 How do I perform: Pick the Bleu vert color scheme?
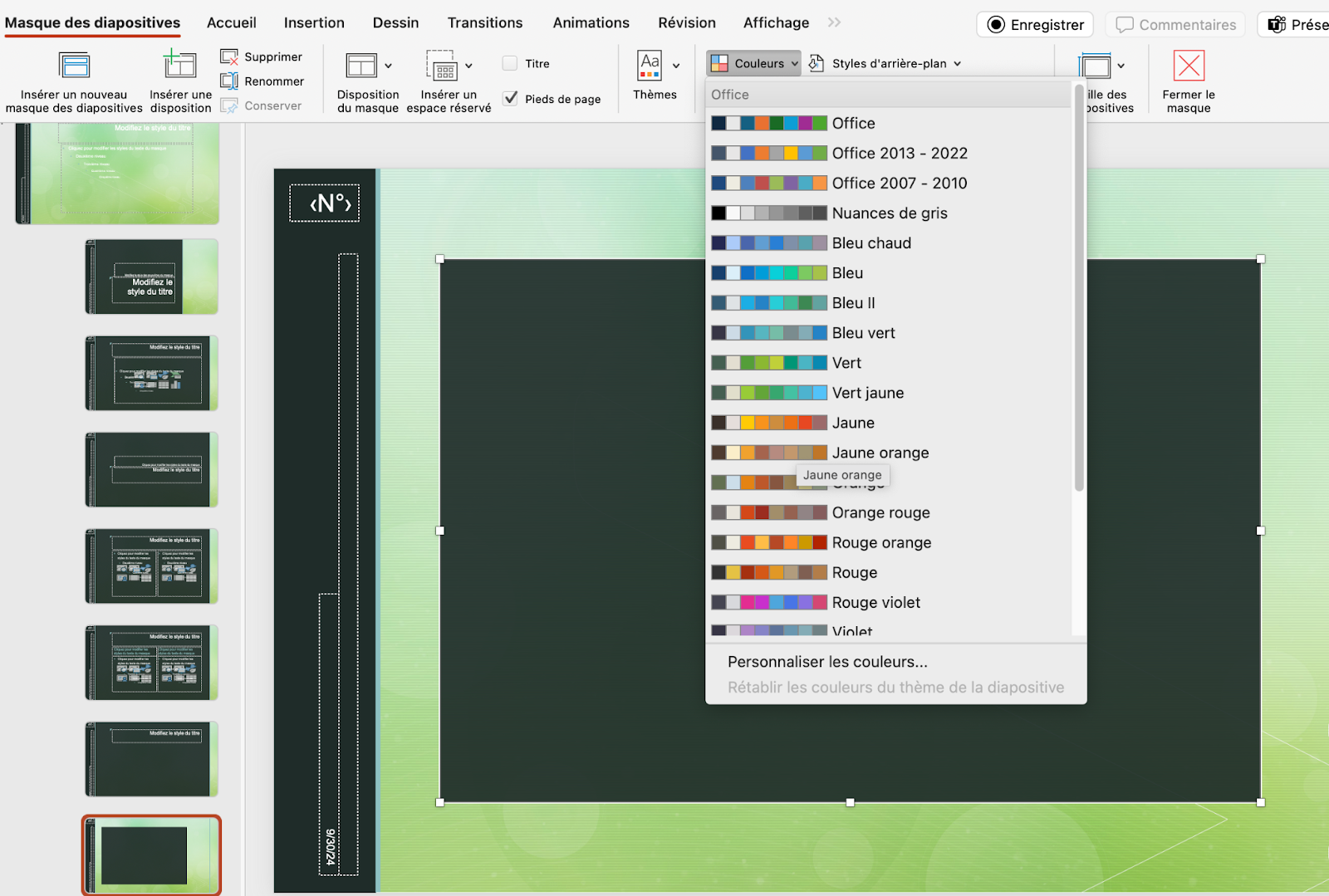click(x=889, y=332)
